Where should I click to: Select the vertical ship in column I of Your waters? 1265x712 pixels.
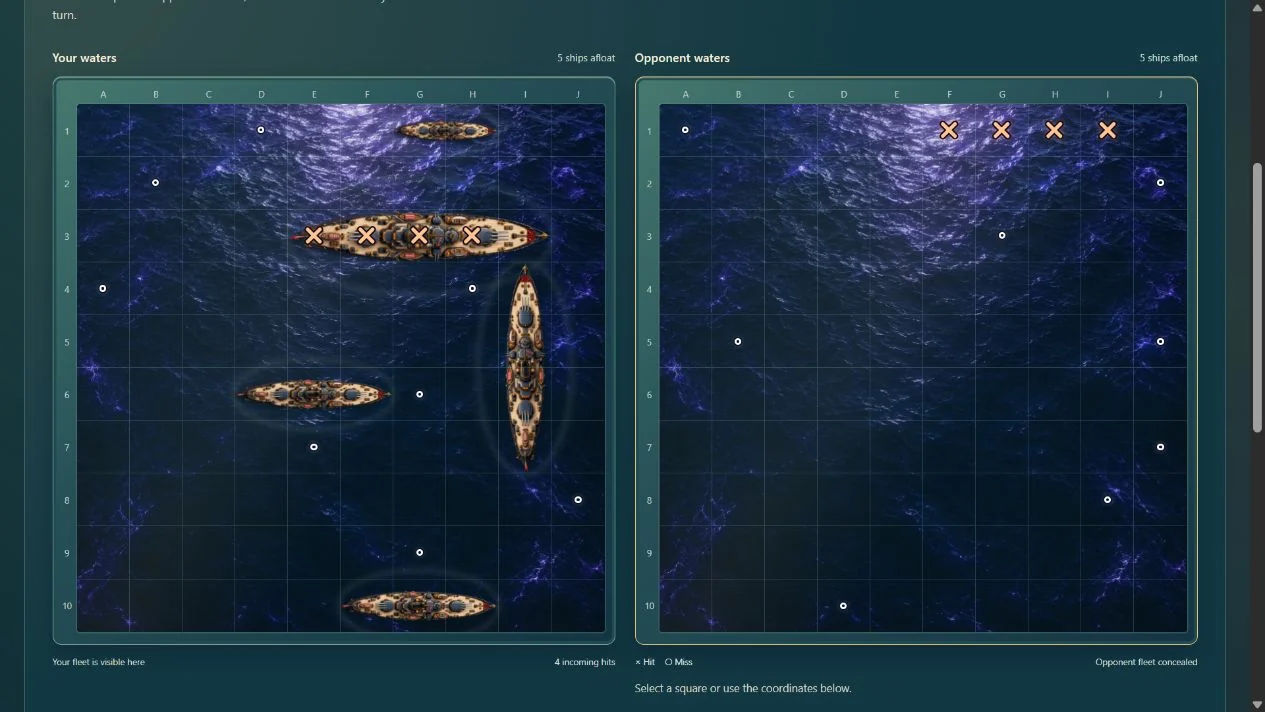point(525,368)
